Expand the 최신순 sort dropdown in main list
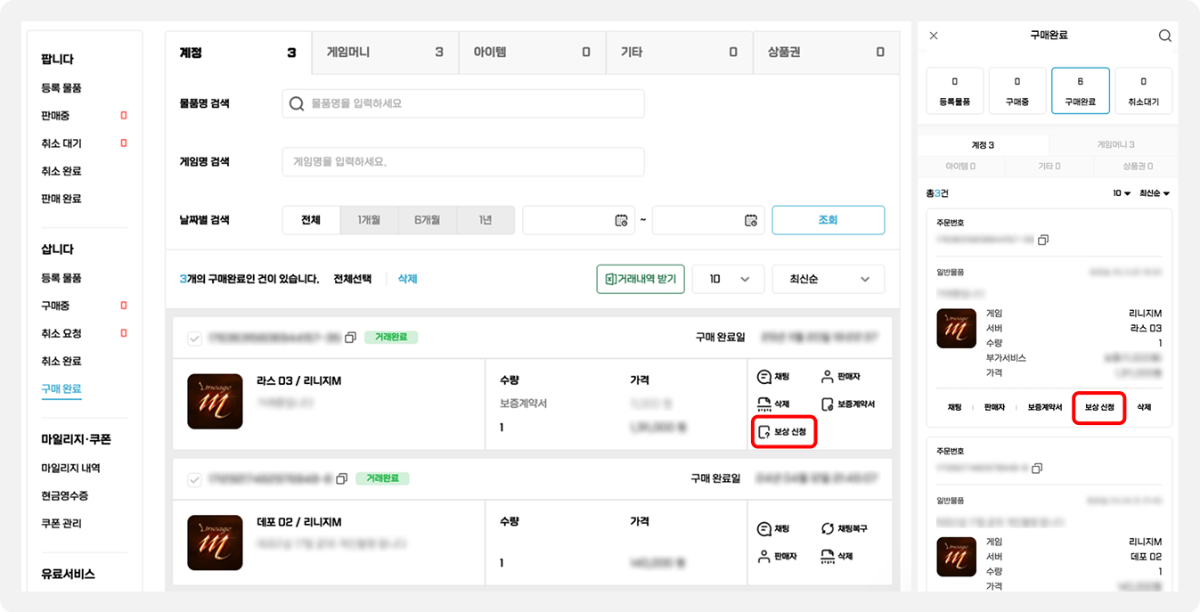The image size is (1200, 612). pyautogui.click(x=828, y=280)
